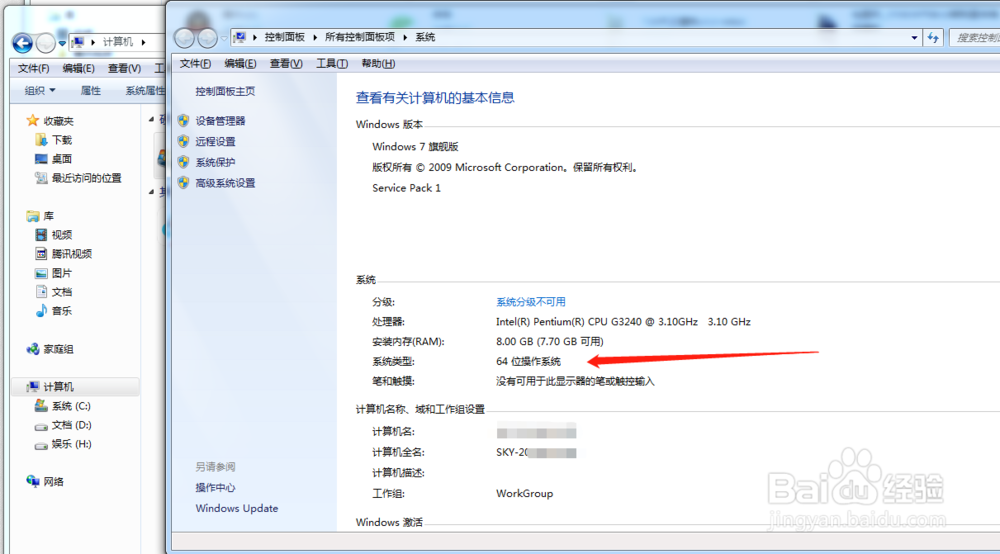
Task: Open the address bar history dropdown arrow
Action: (x=914, y=38)
